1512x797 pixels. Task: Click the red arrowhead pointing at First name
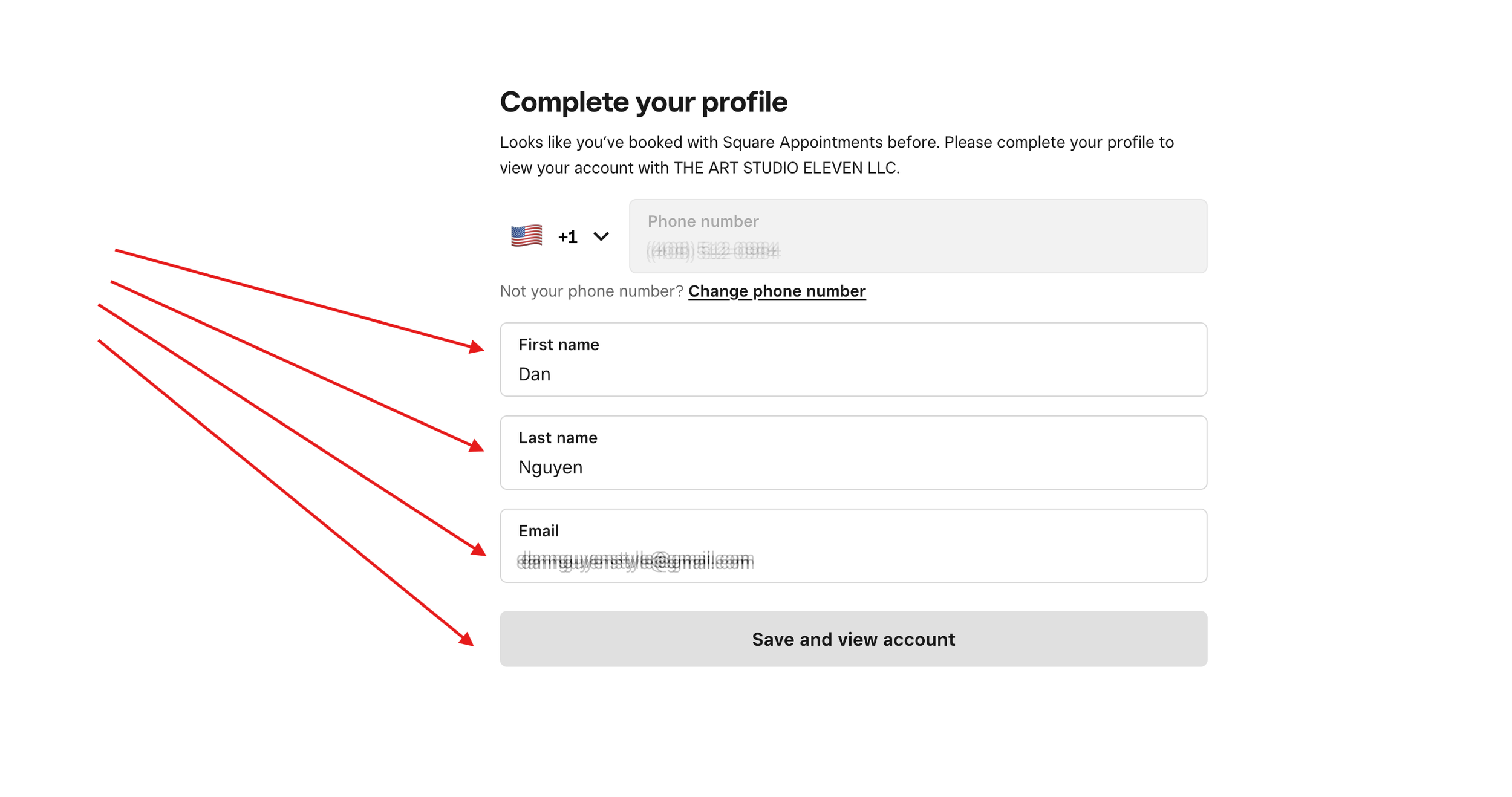tap(477, 347)
